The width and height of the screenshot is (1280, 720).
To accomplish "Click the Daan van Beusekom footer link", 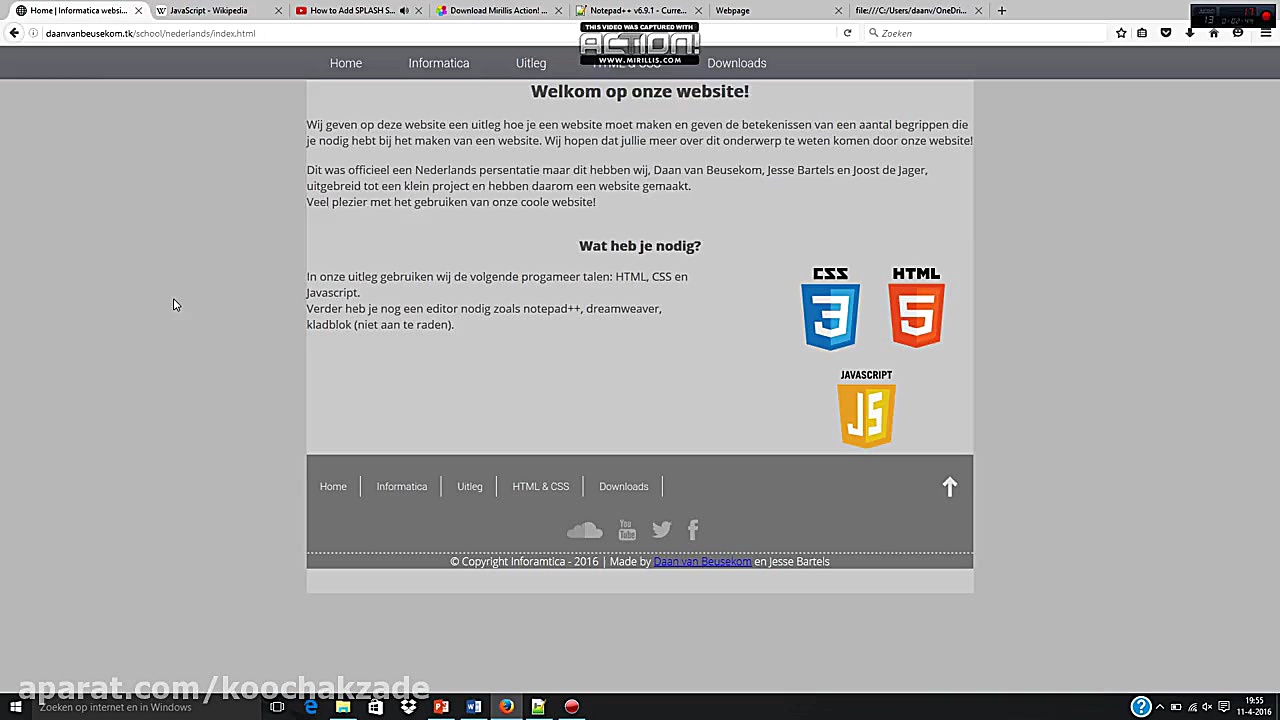I will tap(702, 561).
